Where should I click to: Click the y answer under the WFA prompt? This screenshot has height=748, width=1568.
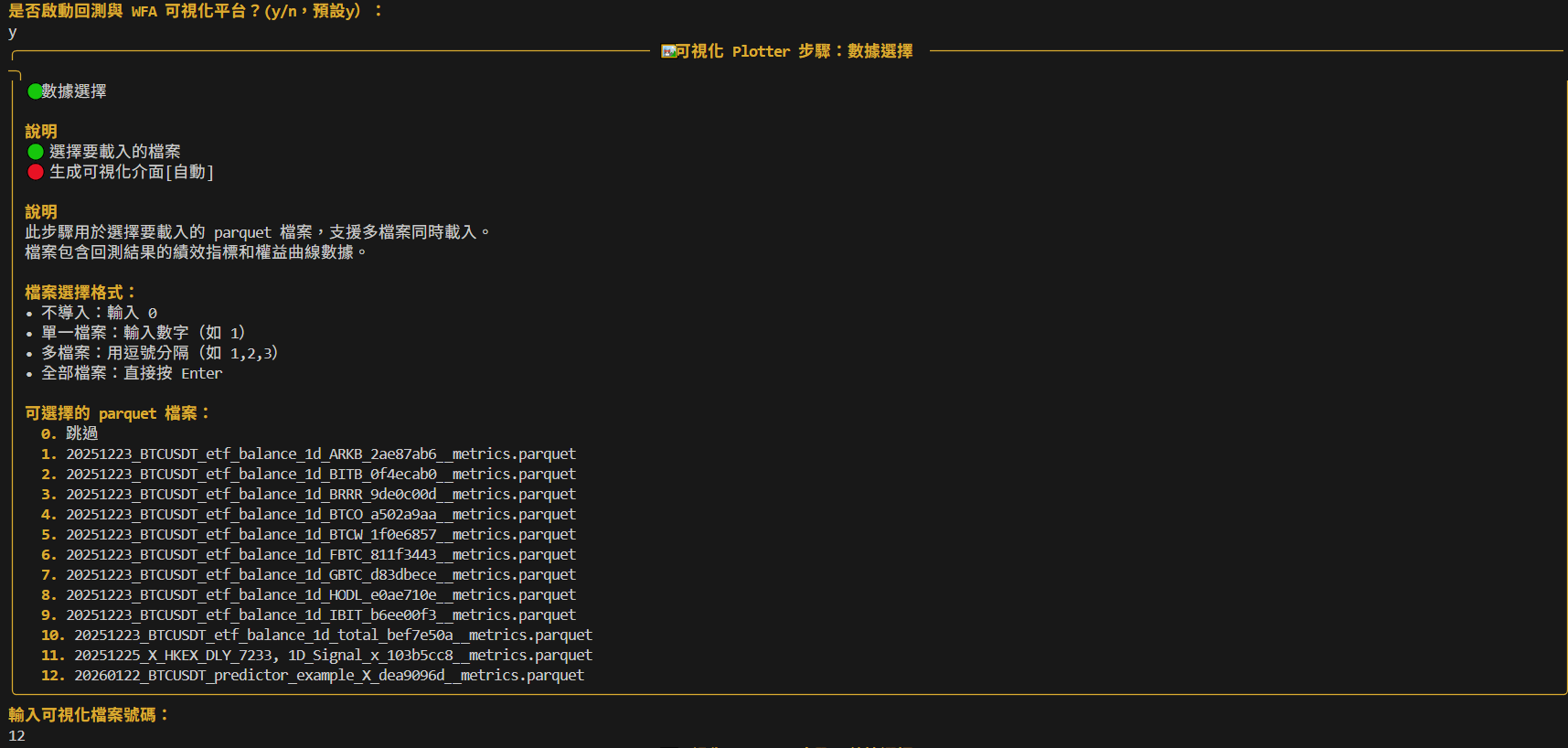(x=12, y=32)
